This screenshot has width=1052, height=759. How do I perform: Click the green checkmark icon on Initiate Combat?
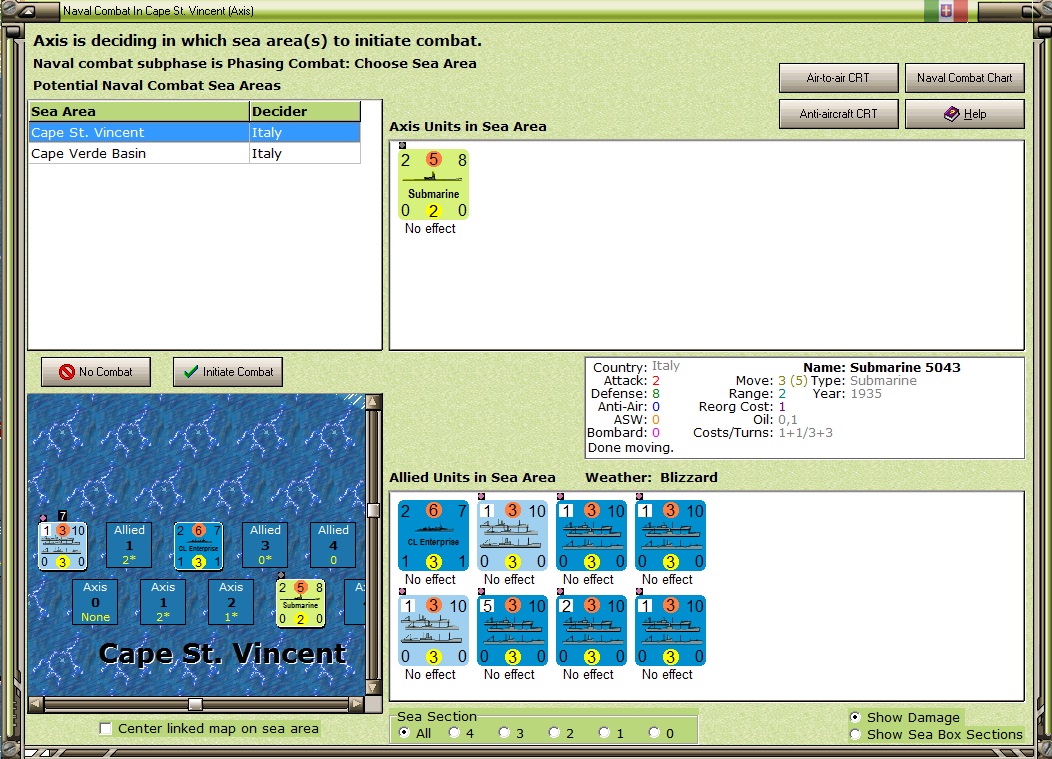tap(191, 372)
